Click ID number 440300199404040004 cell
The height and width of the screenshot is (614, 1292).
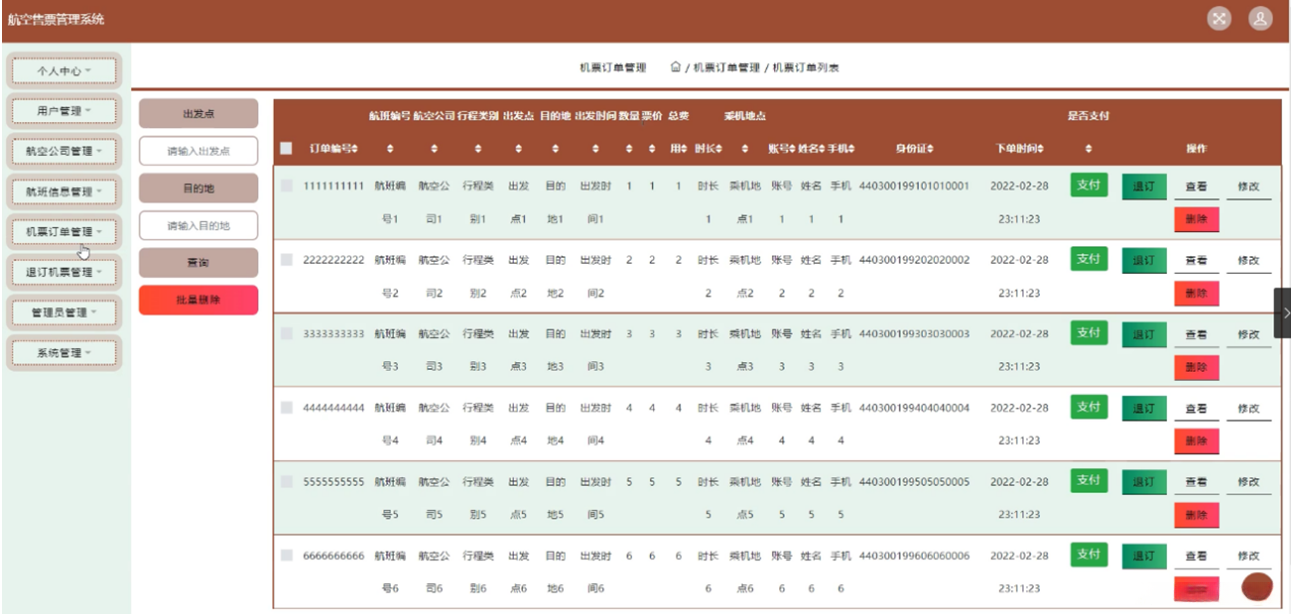(x=914, y=408)
